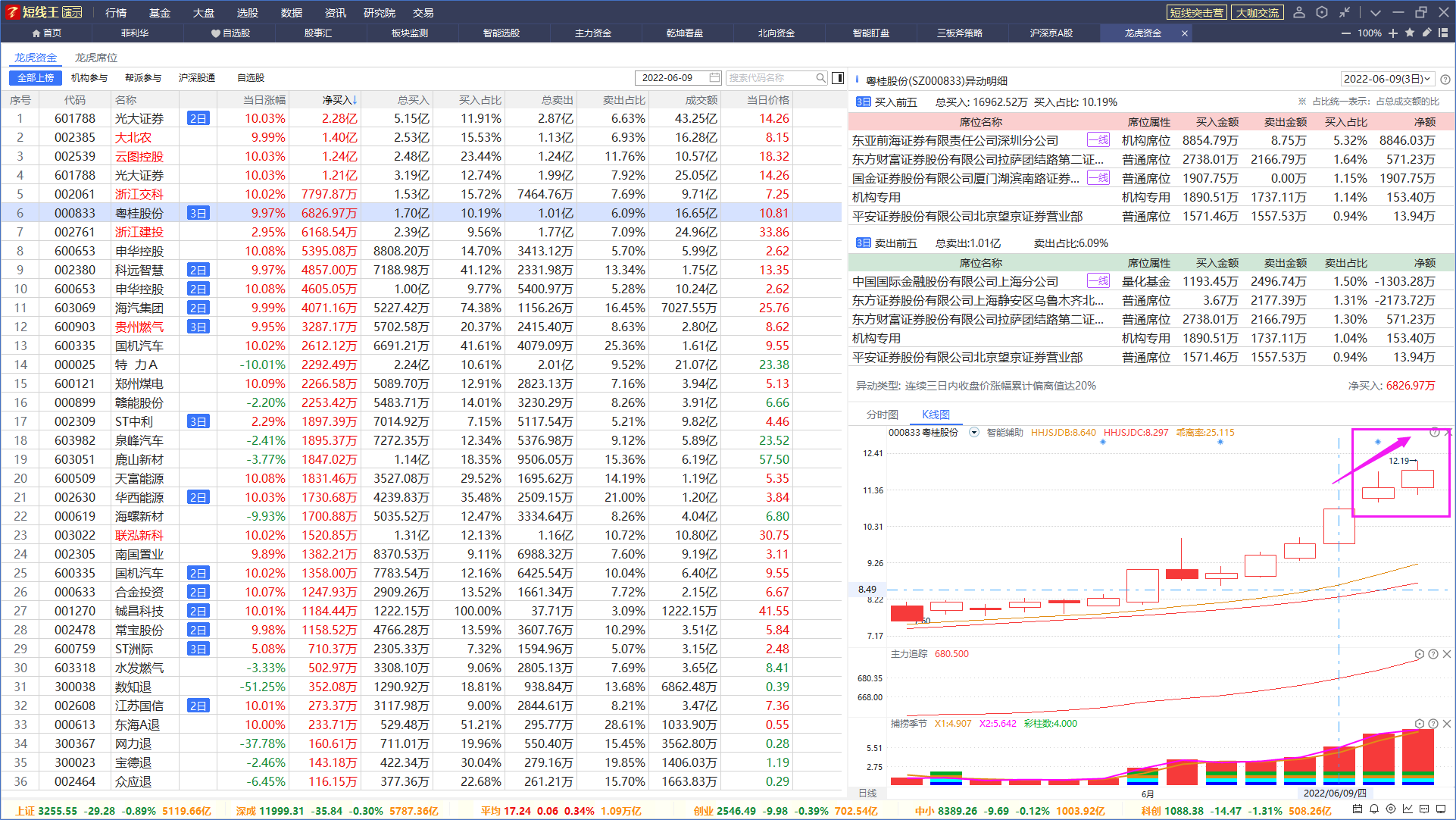This screenshot has width=1456, height=820.
Task: Open help icon of 主力追踪 panel
Action: (x=1433, y=654)
